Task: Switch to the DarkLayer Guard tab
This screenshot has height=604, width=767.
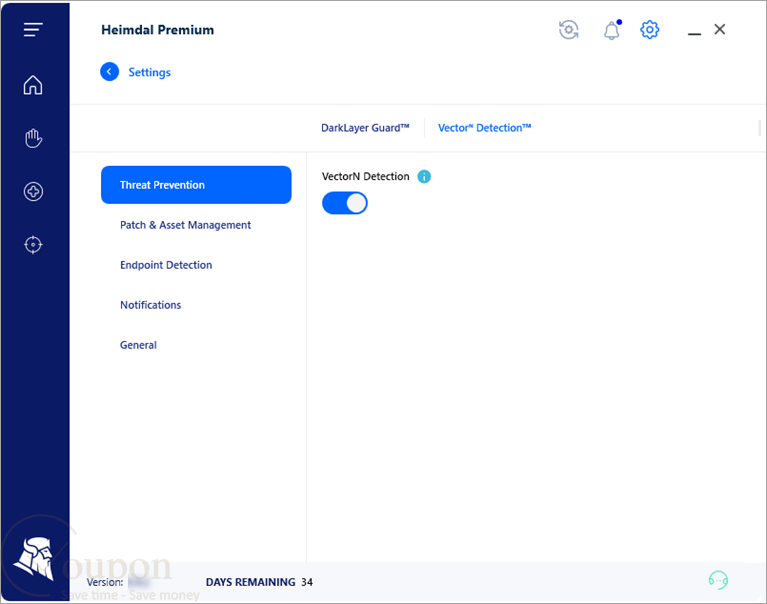Action: [365, 128]
